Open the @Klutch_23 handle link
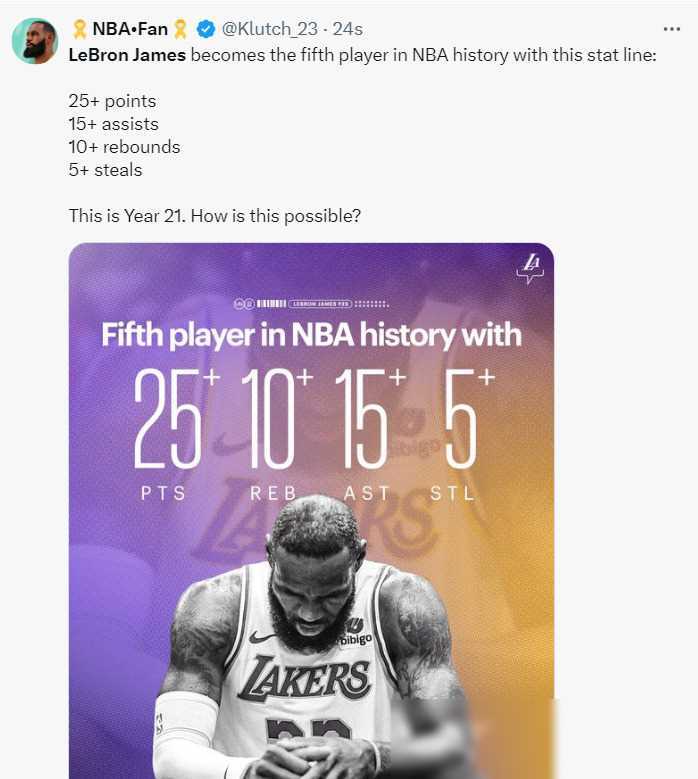The width and height of the screenshot is (698, 779). [269, 29]
